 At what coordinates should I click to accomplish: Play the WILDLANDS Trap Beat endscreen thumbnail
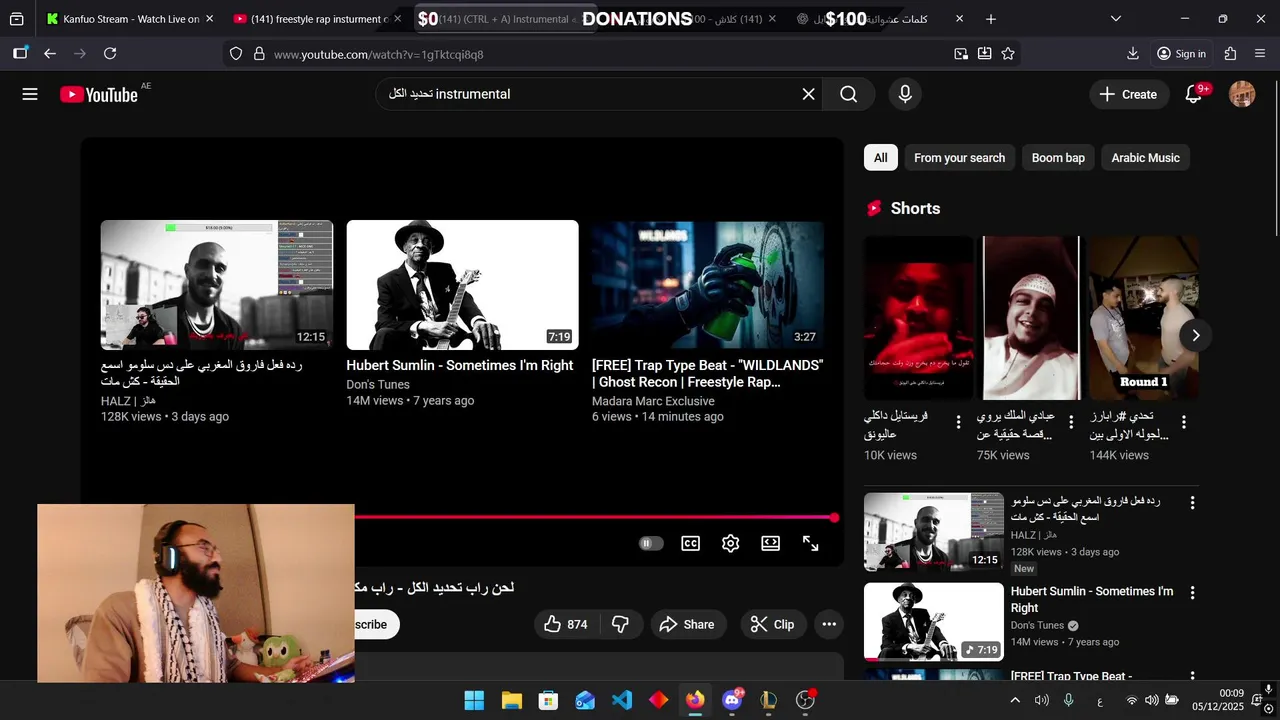708,285
